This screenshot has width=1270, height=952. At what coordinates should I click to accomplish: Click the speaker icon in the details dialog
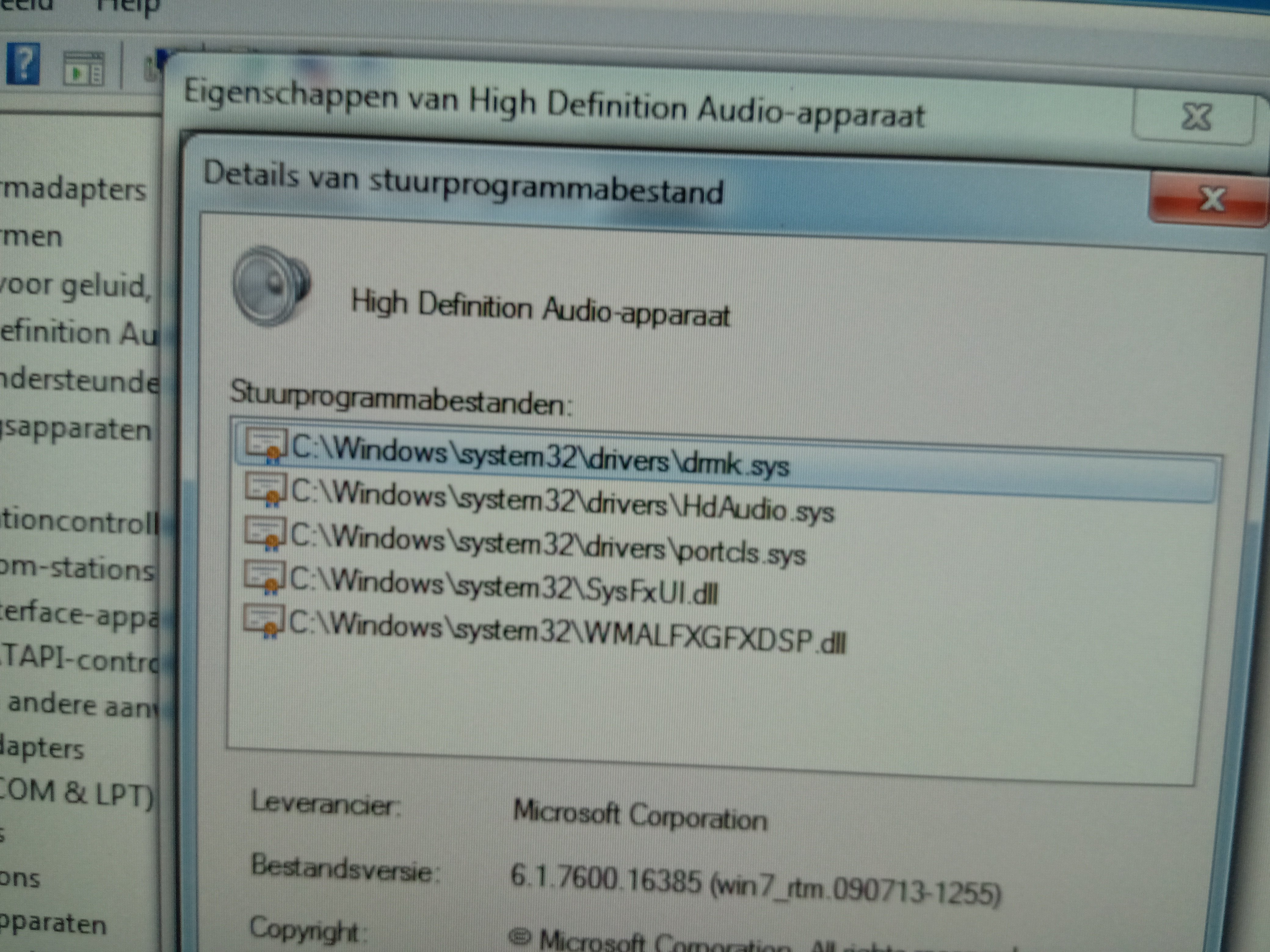pos(271,286)
